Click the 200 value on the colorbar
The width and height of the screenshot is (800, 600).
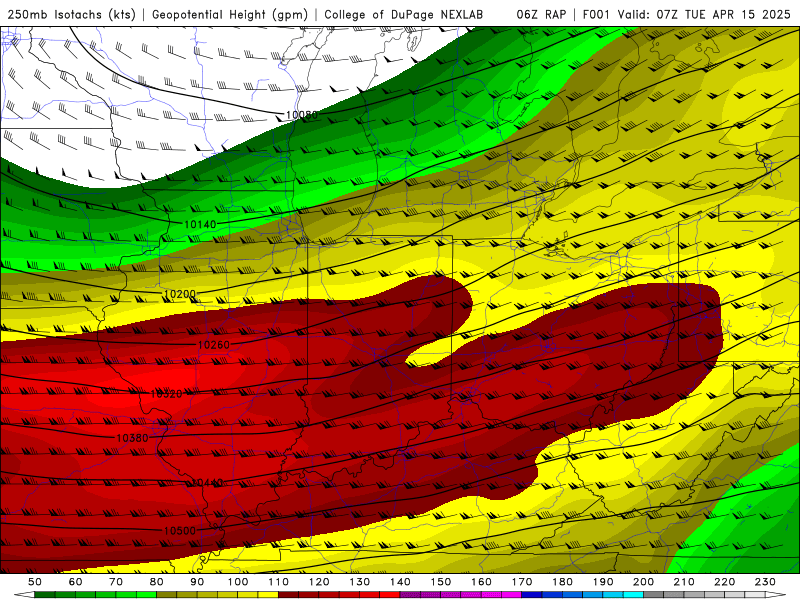point(644,582)
